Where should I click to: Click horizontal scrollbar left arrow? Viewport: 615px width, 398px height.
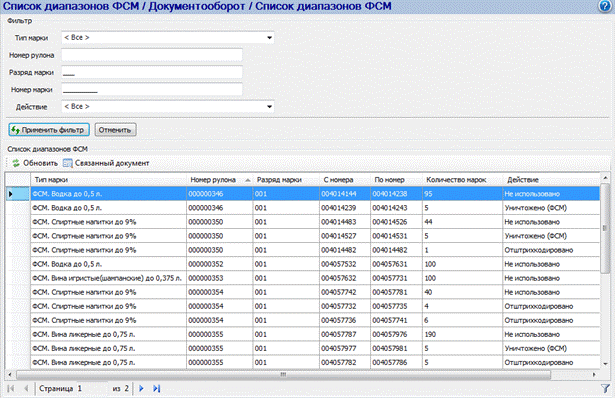pos(10,374)
